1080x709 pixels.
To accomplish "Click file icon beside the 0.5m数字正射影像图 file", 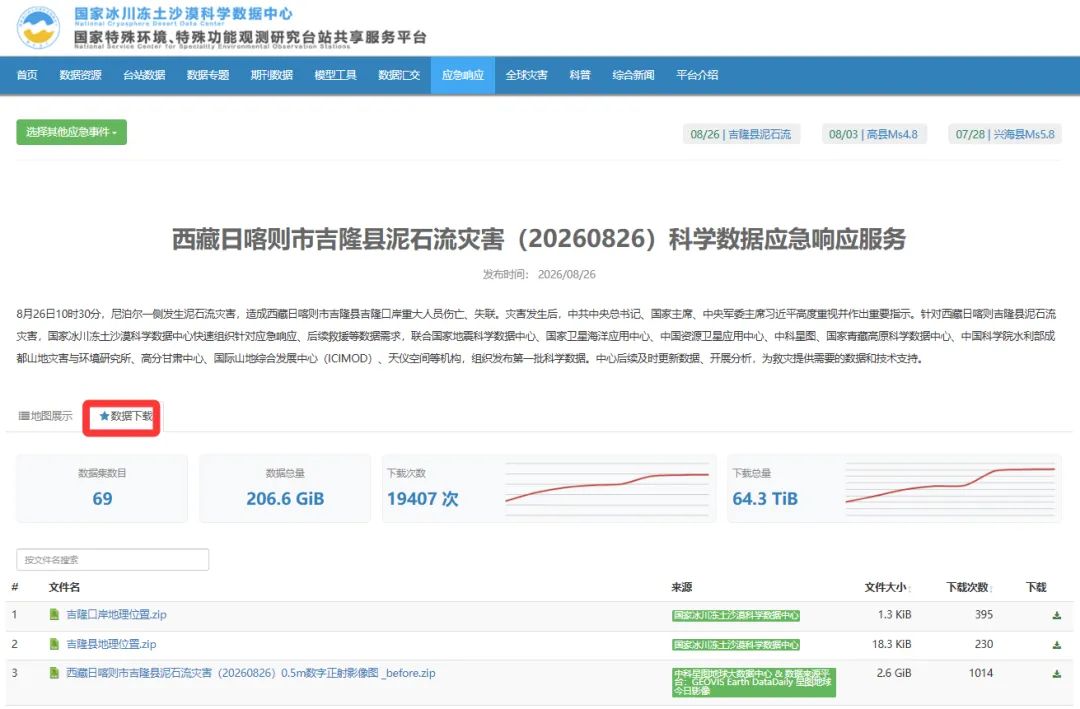I will pos(54,672).
